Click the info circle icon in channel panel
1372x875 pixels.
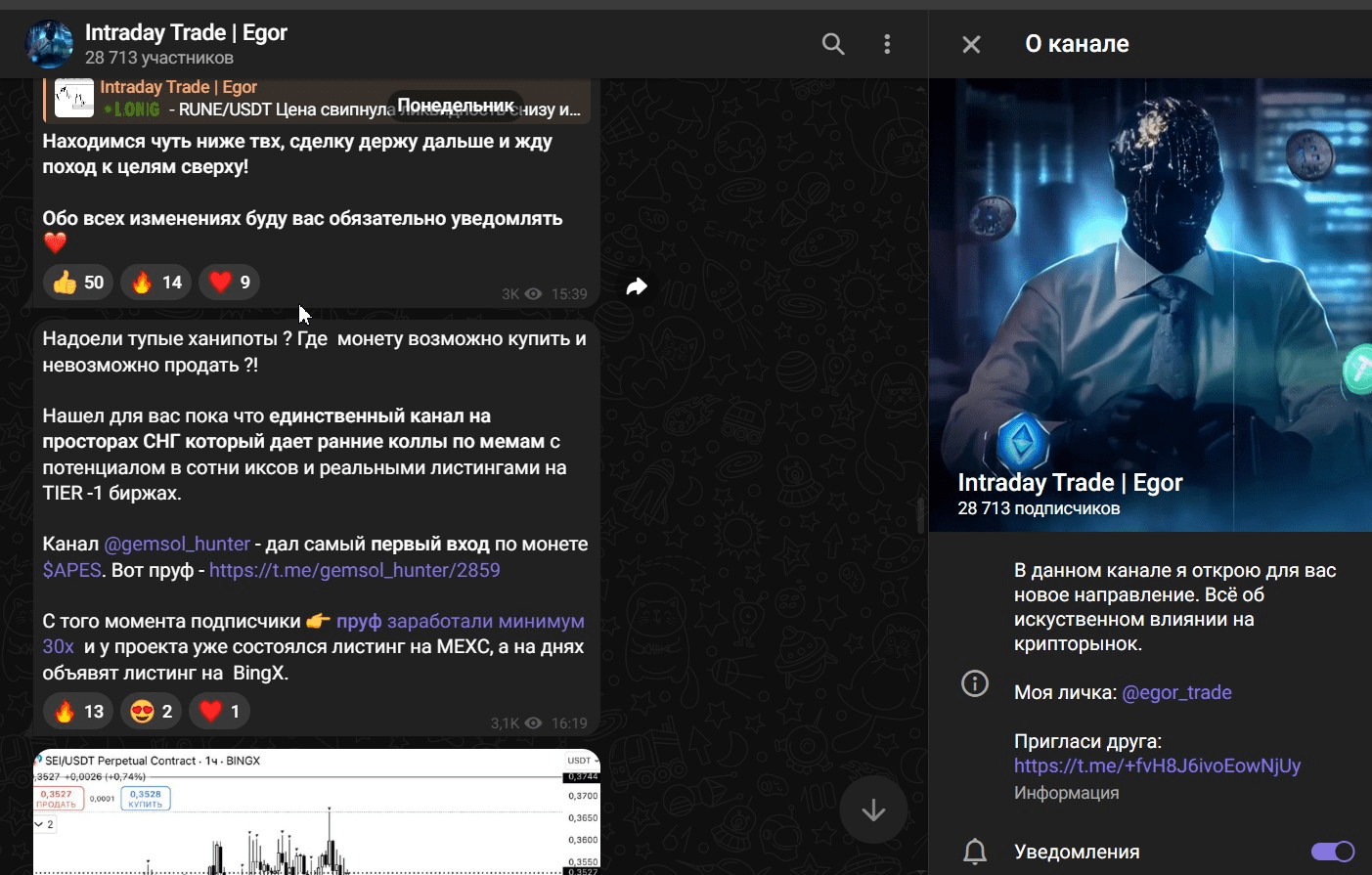coord(975,683)
